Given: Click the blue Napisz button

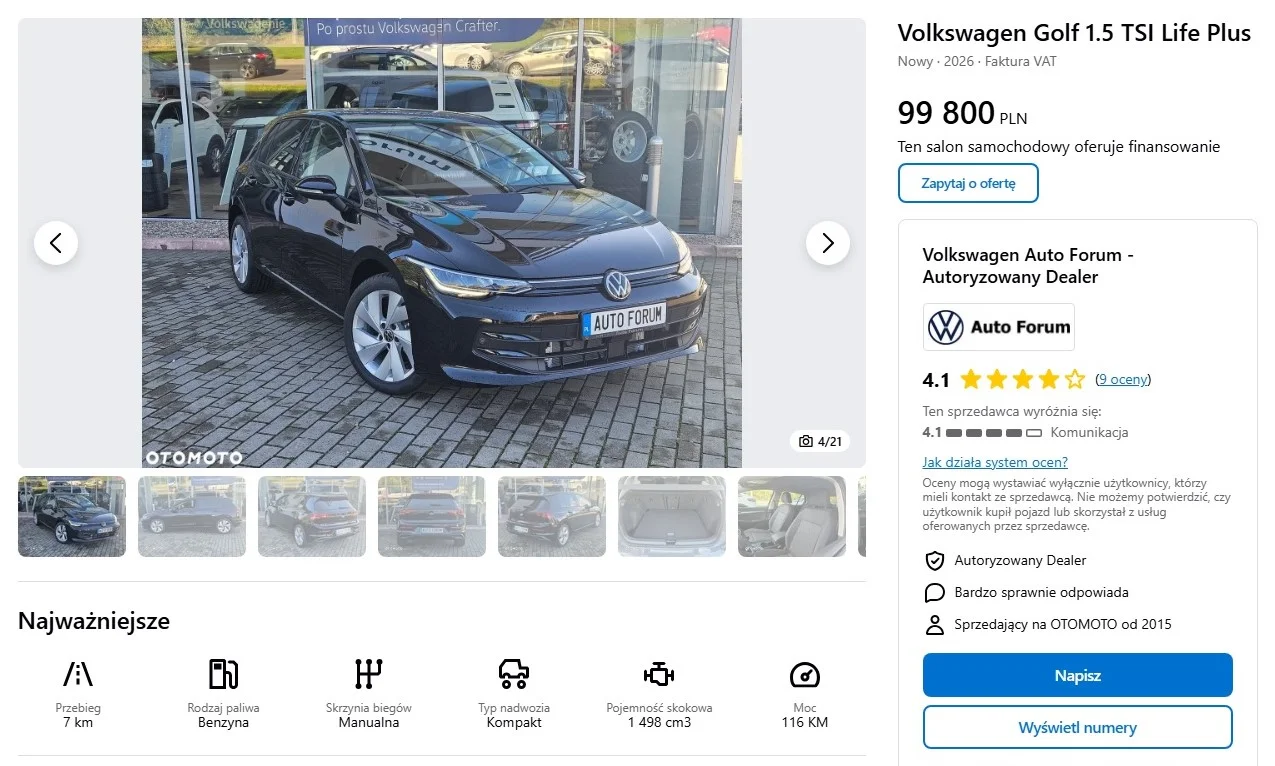Looking at the screenshot, I should [1077, 675].
